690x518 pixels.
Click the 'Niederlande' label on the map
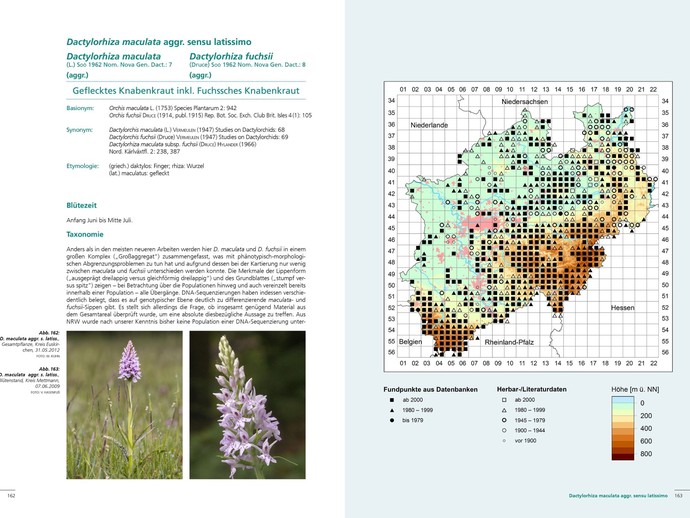(429, 125)
